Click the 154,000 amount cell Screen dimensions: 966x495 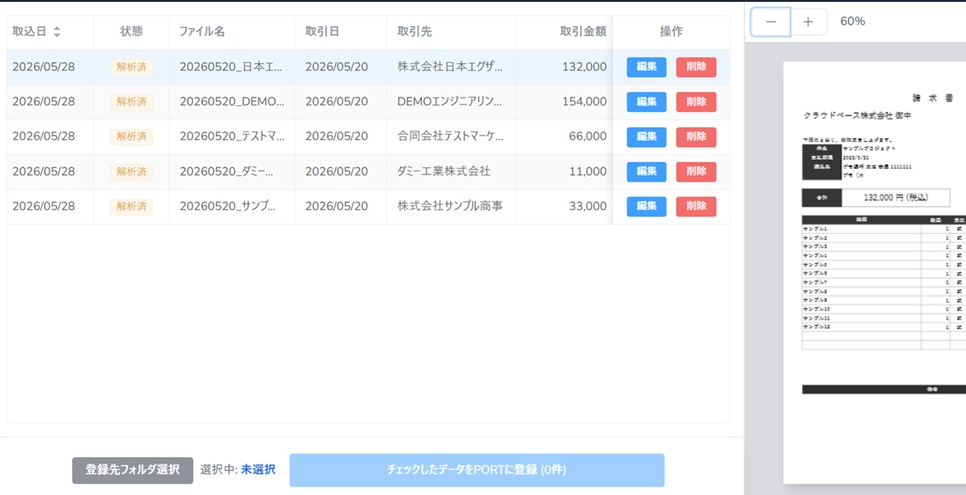(x=584, y=102)
